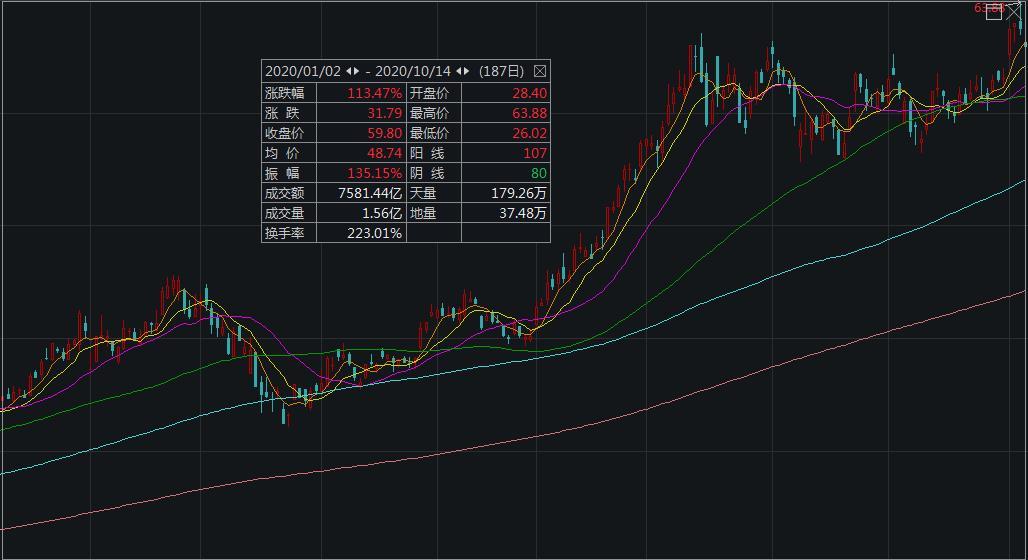The height and width of the screenshot is (560, 1028).
Task: Move the 2020/10/14 end date backward
Action: coord(459,71)
